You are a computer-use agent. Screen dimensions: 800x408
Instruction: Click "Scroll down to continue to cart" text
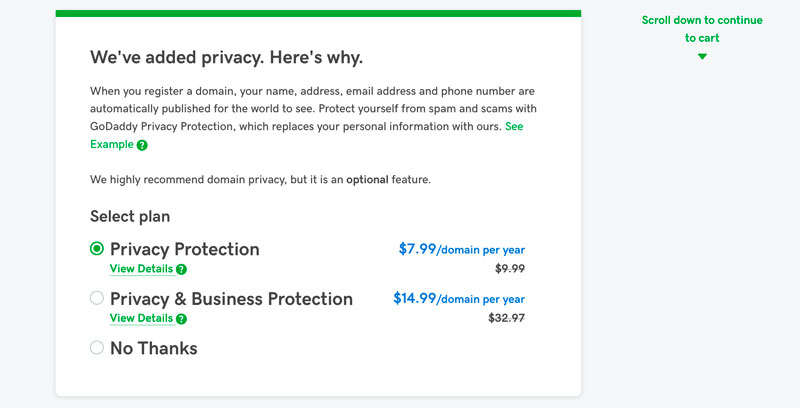point(702,29)
